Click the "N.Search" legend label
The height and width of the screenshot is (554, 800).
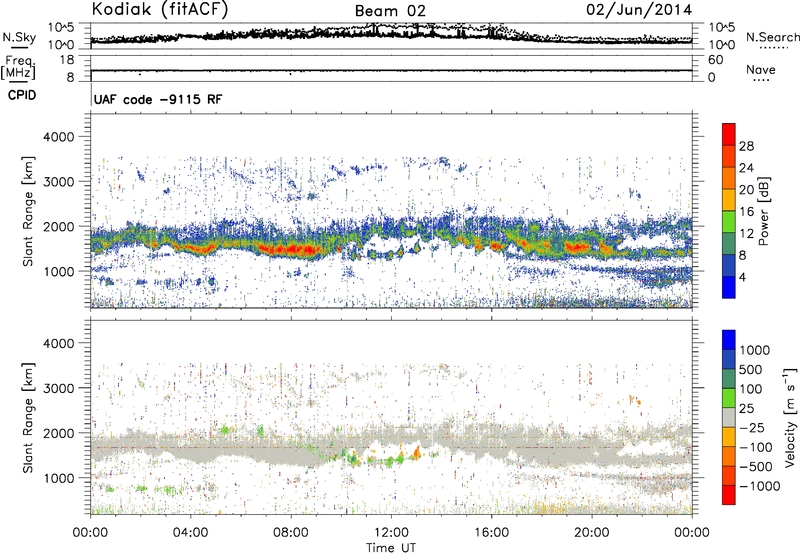point(772,37)
